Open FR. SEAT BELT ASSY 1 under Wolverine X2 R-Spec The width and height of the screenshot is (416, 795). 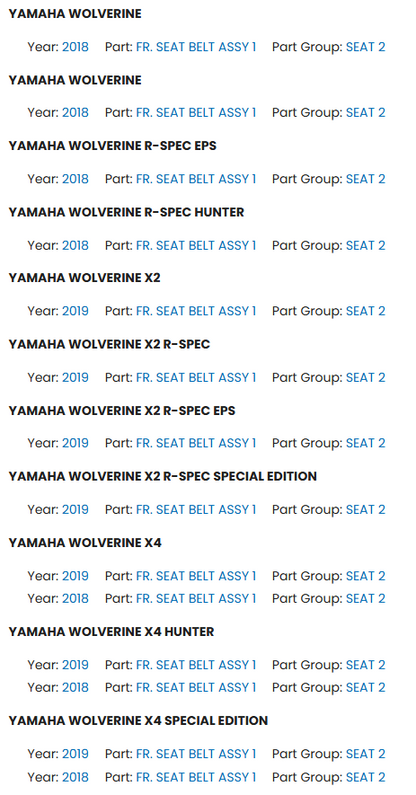pyautogui.click(x=196, y=377)
